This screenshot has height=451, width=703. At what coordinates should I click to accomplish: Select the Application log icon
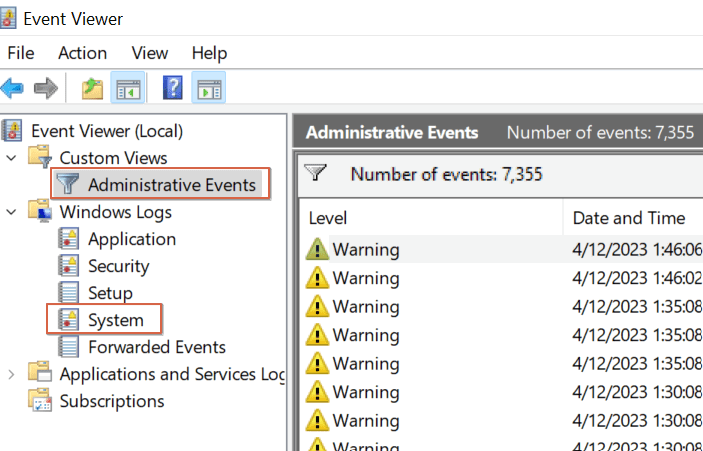tap(69, 239)
